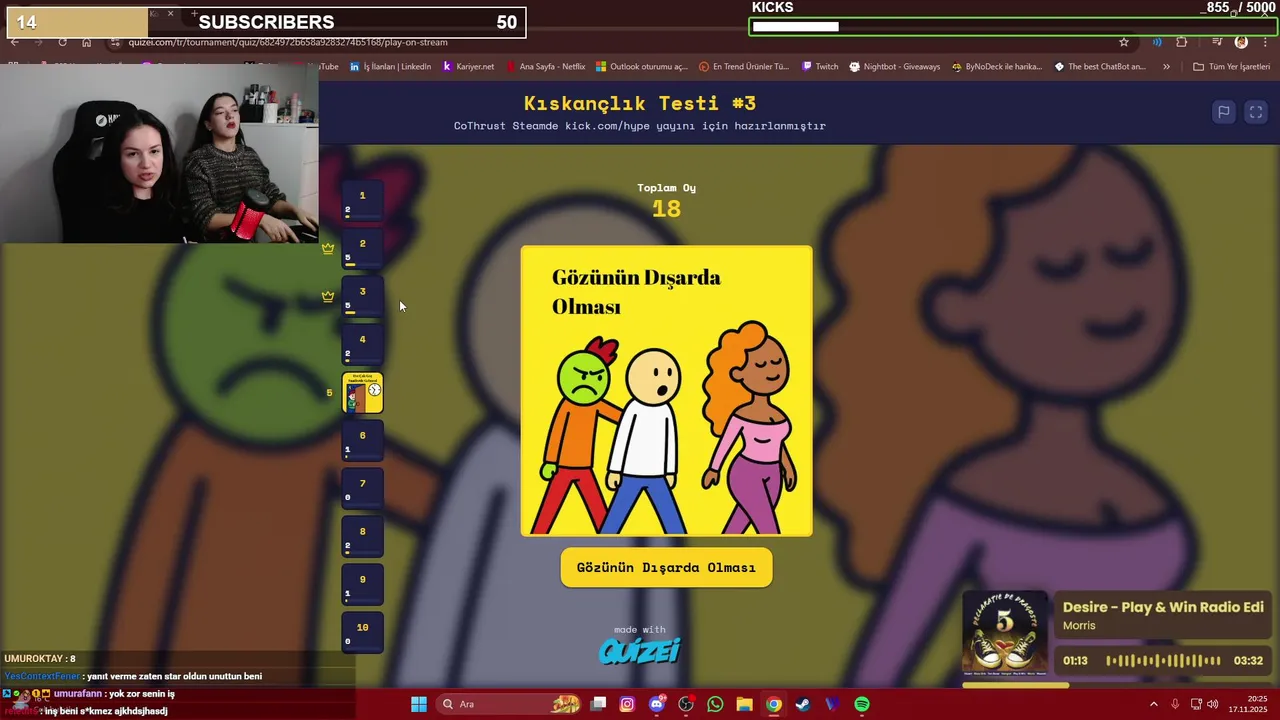Screen dimensions: 1280x720
Task: Open Steam from the taskbar
Action: [x=803, y=704]
